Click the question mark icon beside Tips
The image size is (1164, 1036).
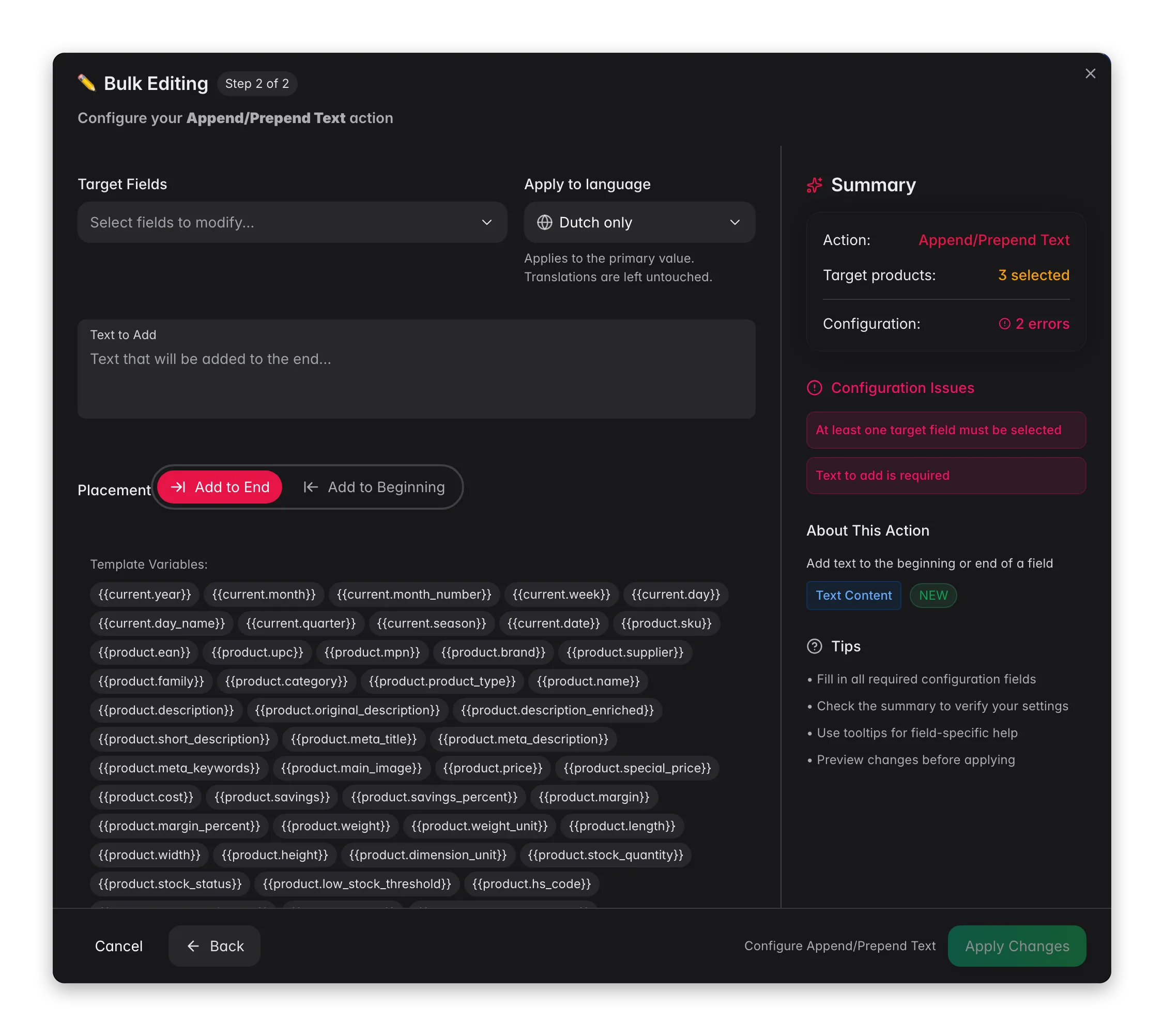click(x=815, y=646)
